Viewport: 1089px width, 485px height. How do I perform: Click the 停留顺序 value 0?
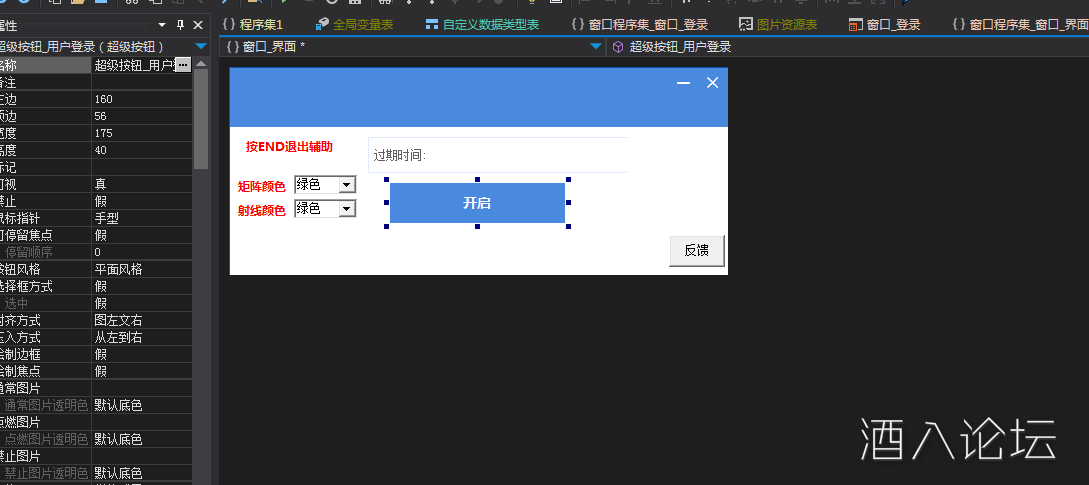pos(142,252)
